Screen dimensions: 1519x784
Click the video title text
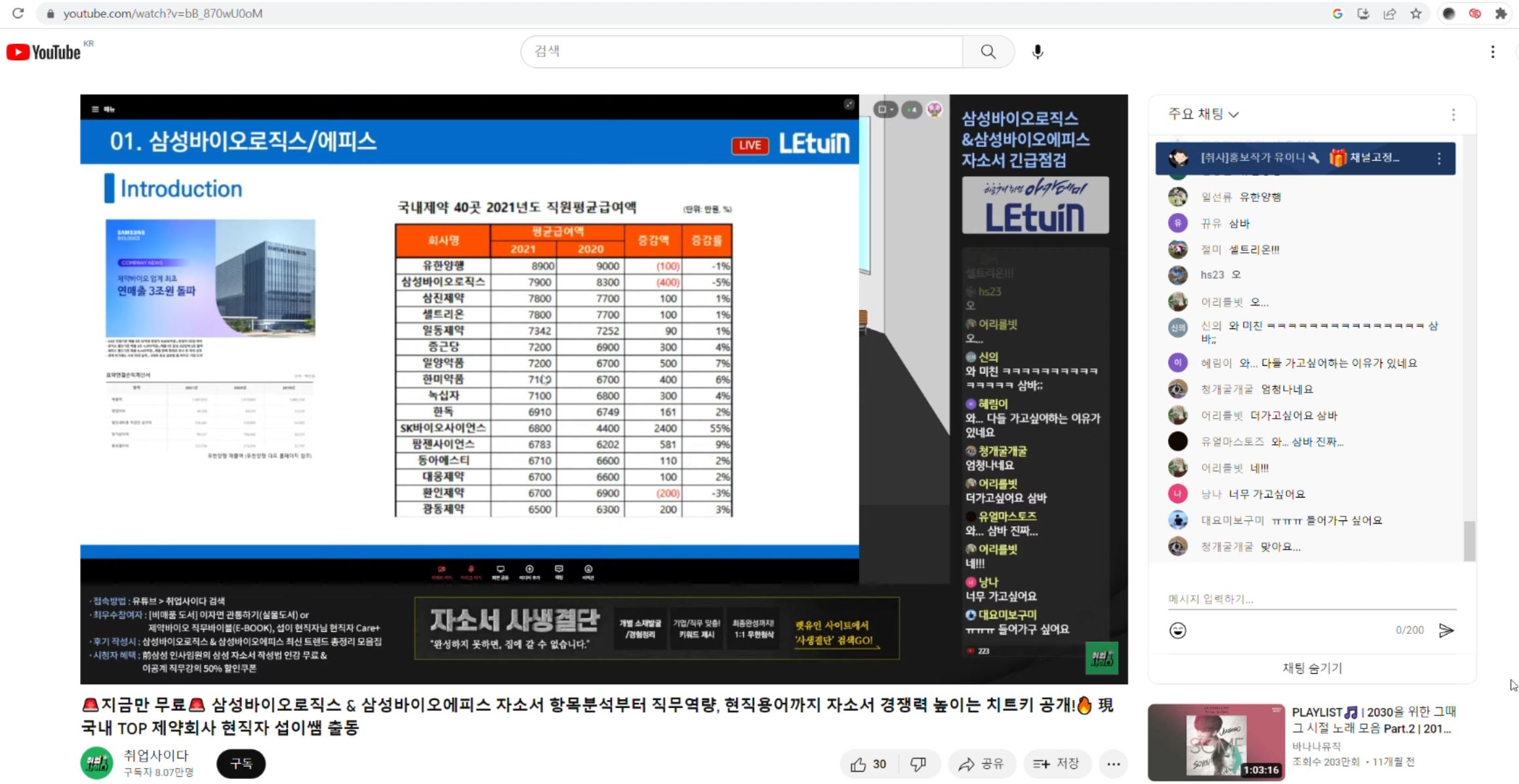point(597,716)
